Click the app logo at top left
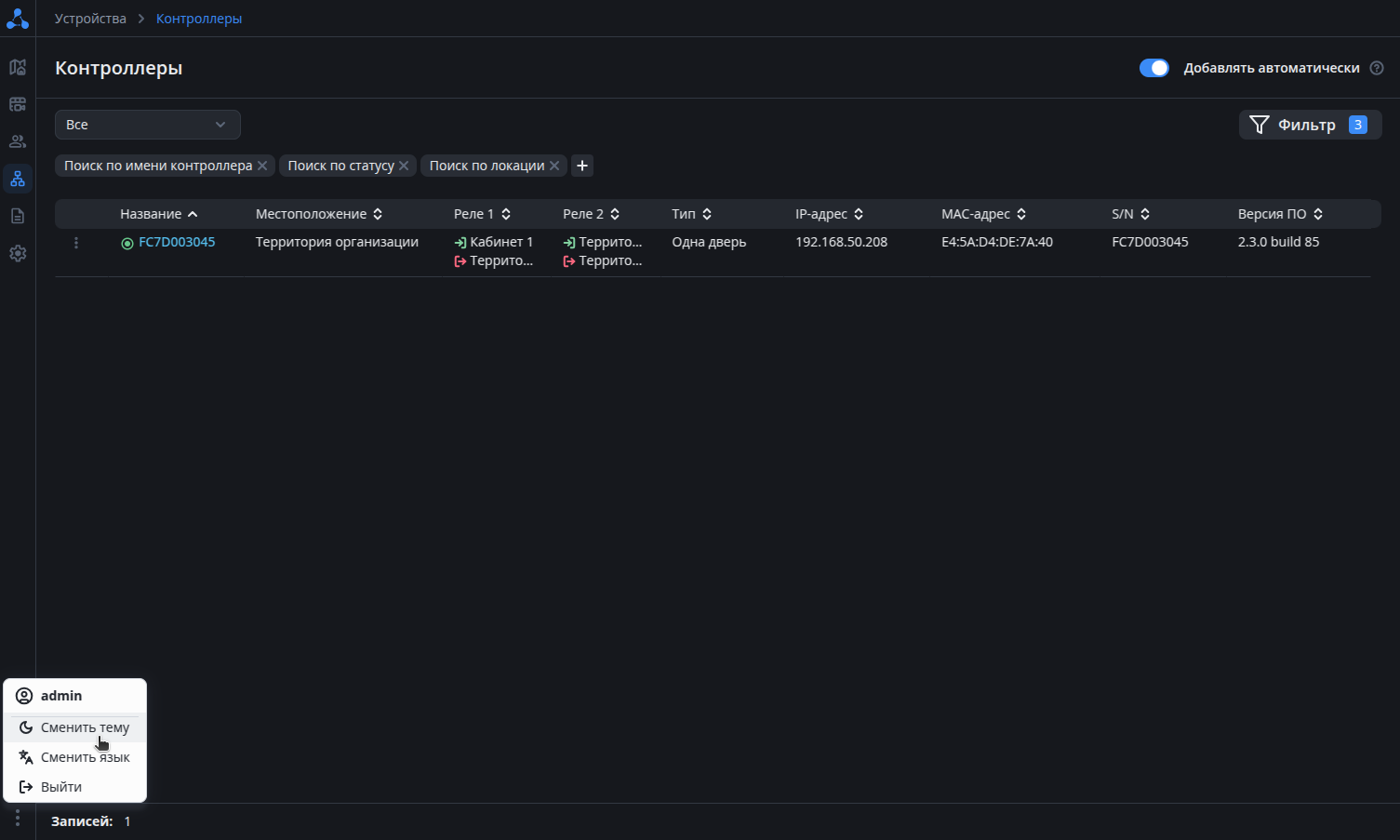Image resolution: width=1400 pixels, height=840 pixels. pyautogui.click(x=18, y=19)
